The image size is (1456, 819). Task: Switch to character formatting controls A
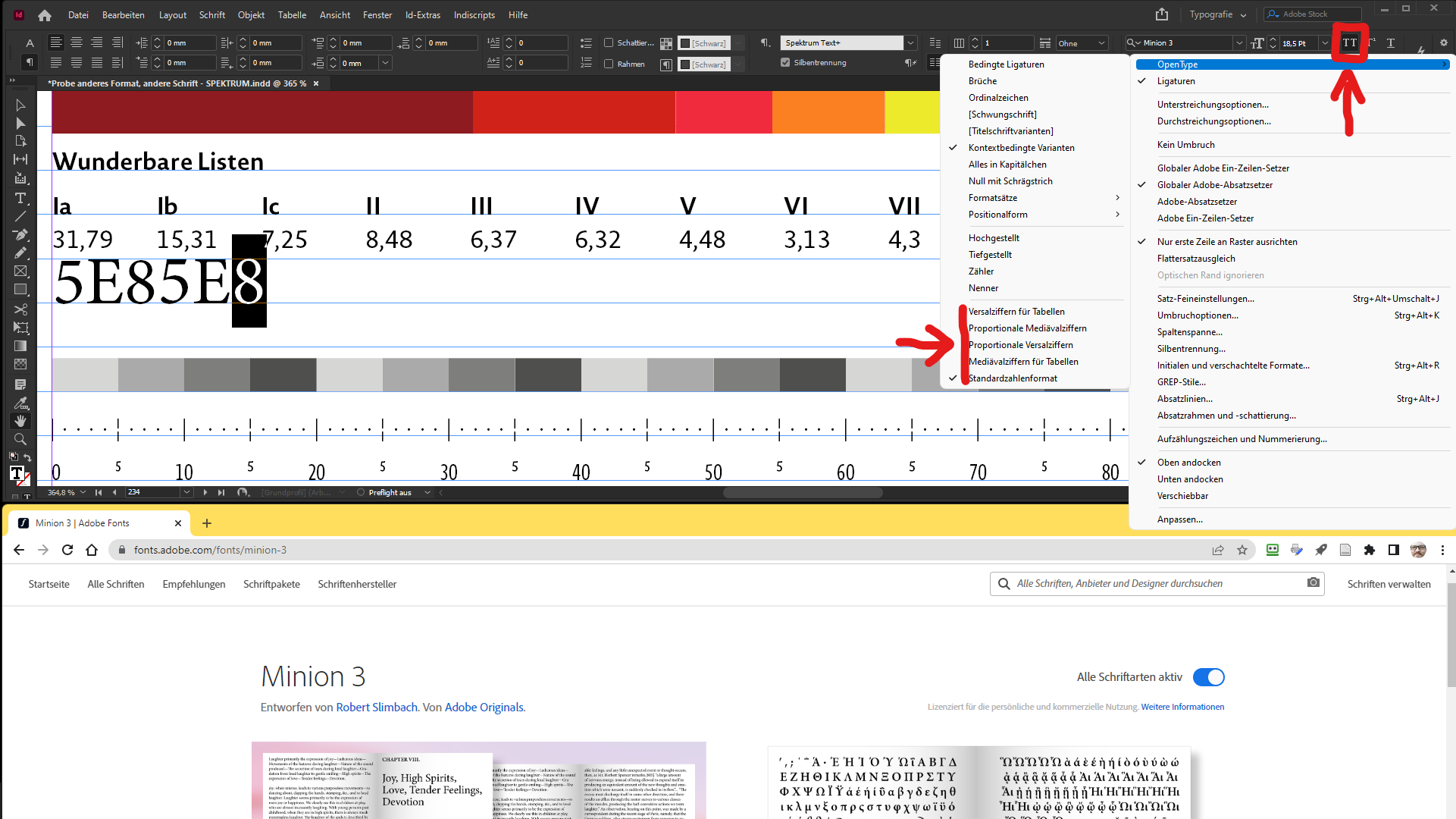tap(30, 43)
